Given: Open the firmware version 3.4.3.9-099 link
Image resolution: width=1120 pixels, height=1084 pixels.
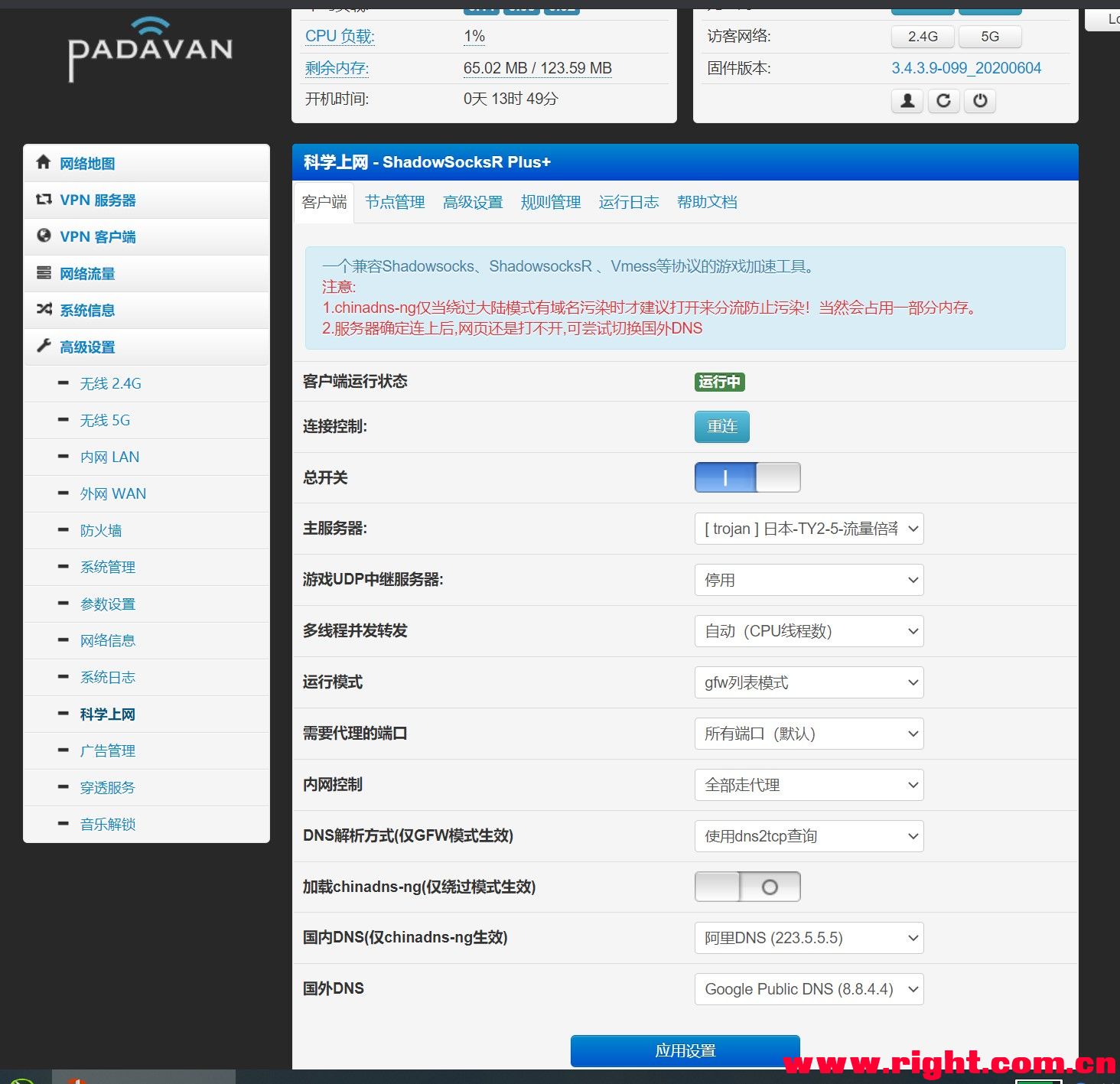Looking at the screenshot, I should [x=966, y=68].
